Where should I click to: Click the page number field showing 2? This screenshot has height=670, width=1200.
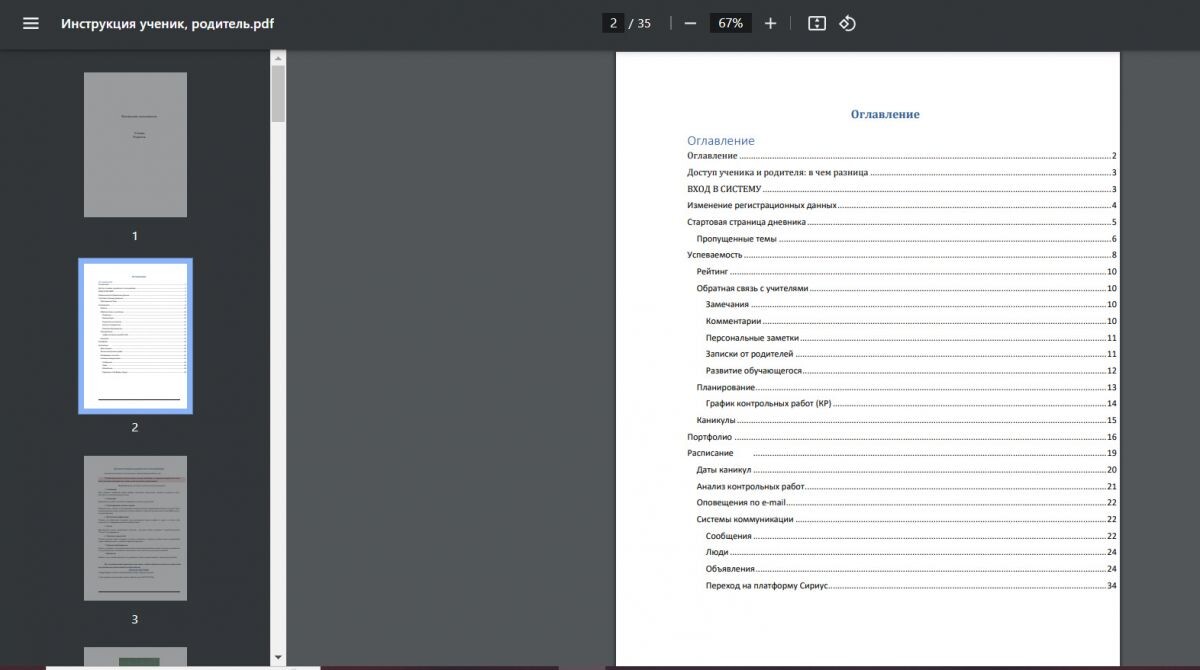613,23
